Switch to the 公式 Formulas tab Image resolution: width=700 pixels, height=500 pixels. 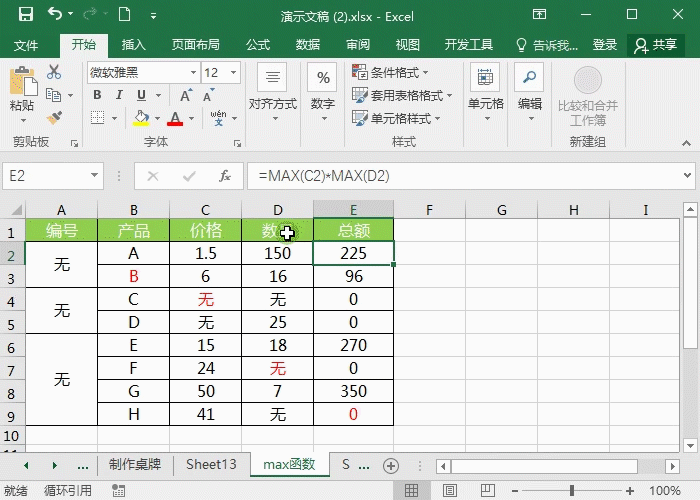[258, 45]
